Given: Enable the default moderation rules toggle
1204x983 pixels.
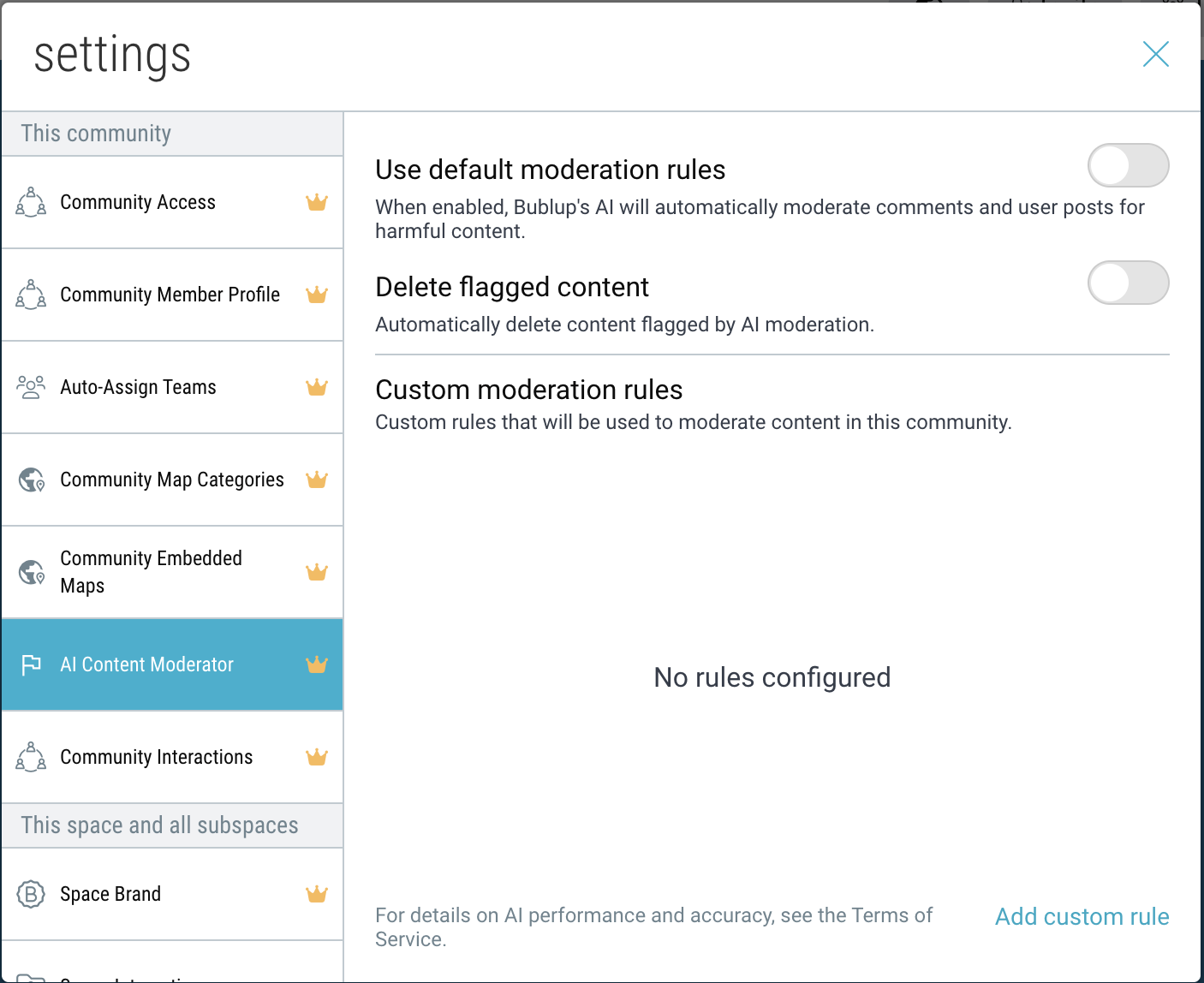Looking at the screenshot, I should [x=1128, y=165].
